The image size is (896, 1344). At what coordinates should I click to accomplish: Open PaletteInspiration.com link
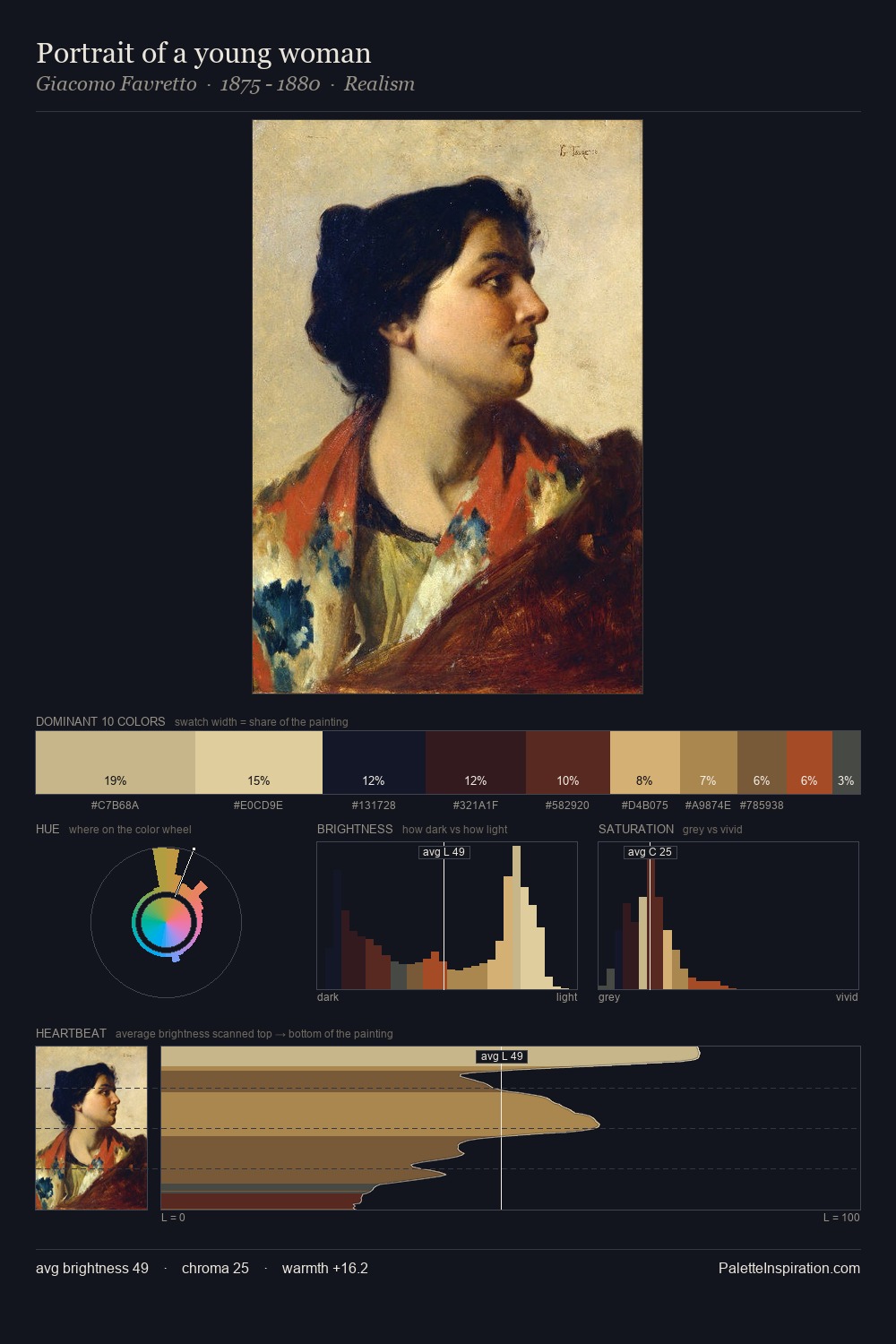point(789,1268)
